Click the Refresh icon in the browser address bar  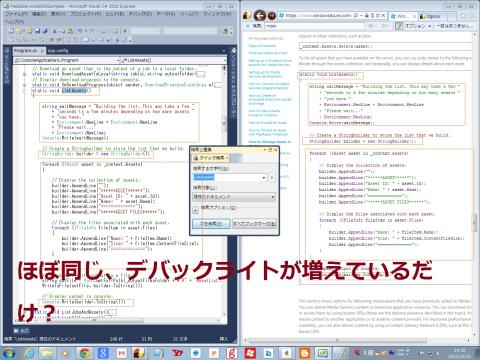[377, 15]
